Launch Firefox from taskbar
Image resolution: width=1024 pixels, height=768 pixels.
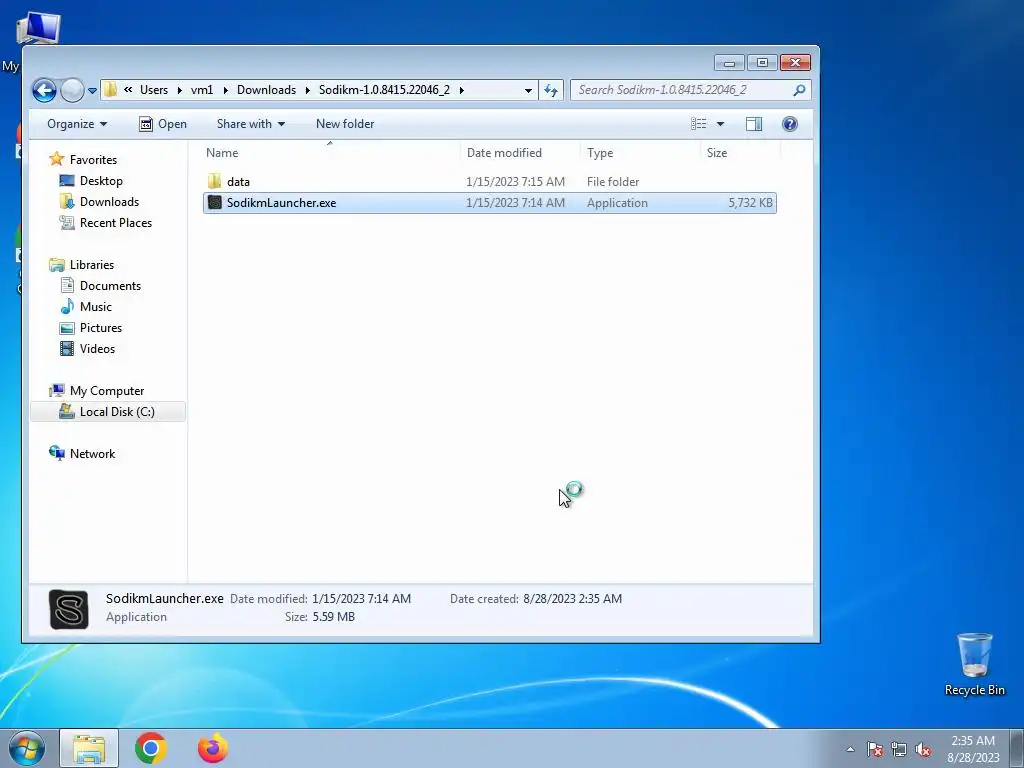(x=213, y=748)
